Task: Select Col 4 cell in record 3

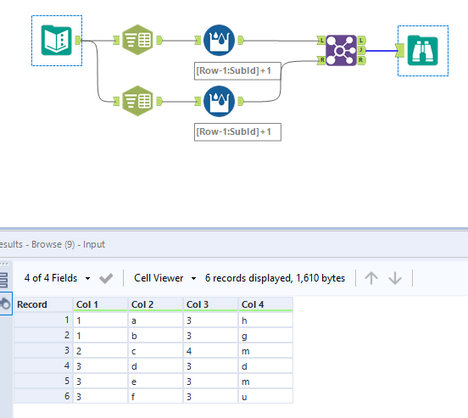Action: click(265, 351)
